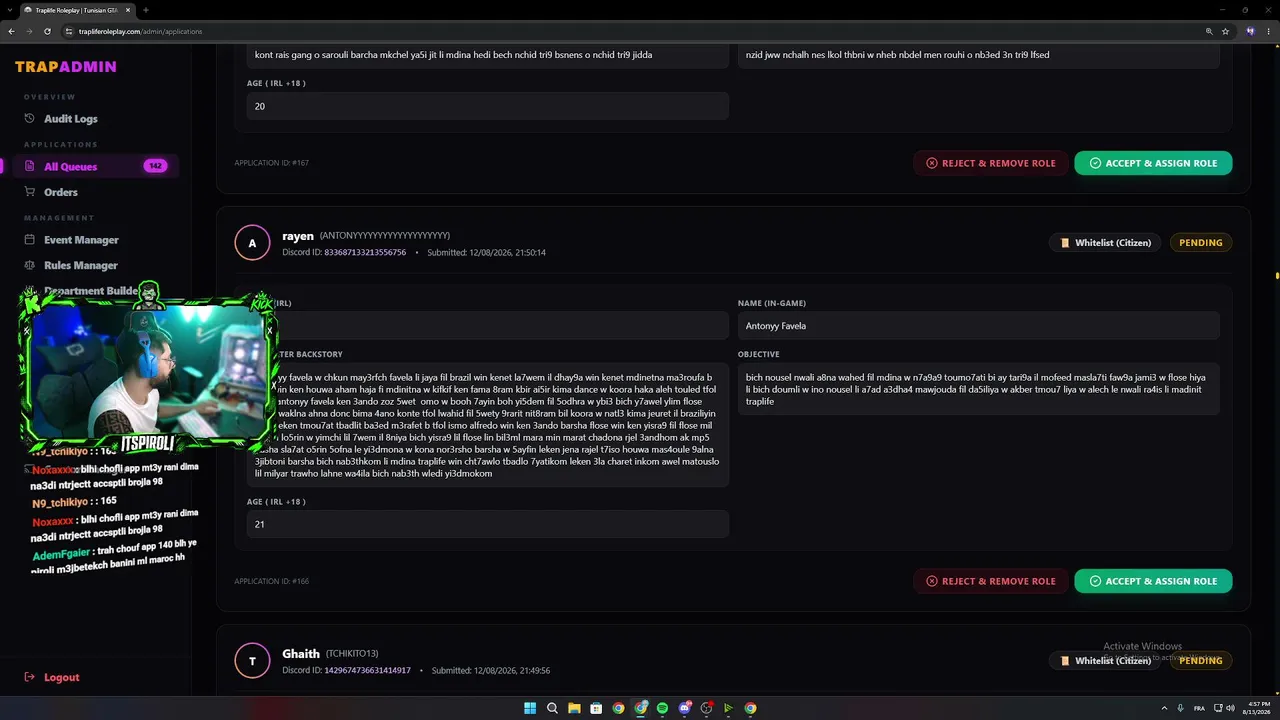Show hidden system tray icons
1280x720 pixels.
coord(1164,708)
